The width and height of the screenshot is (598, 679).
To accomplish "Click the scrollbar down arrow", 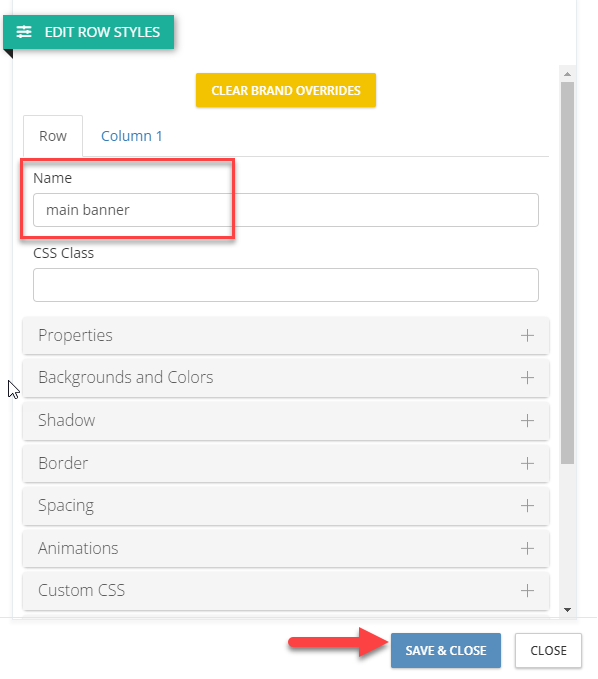I will 568,610.
